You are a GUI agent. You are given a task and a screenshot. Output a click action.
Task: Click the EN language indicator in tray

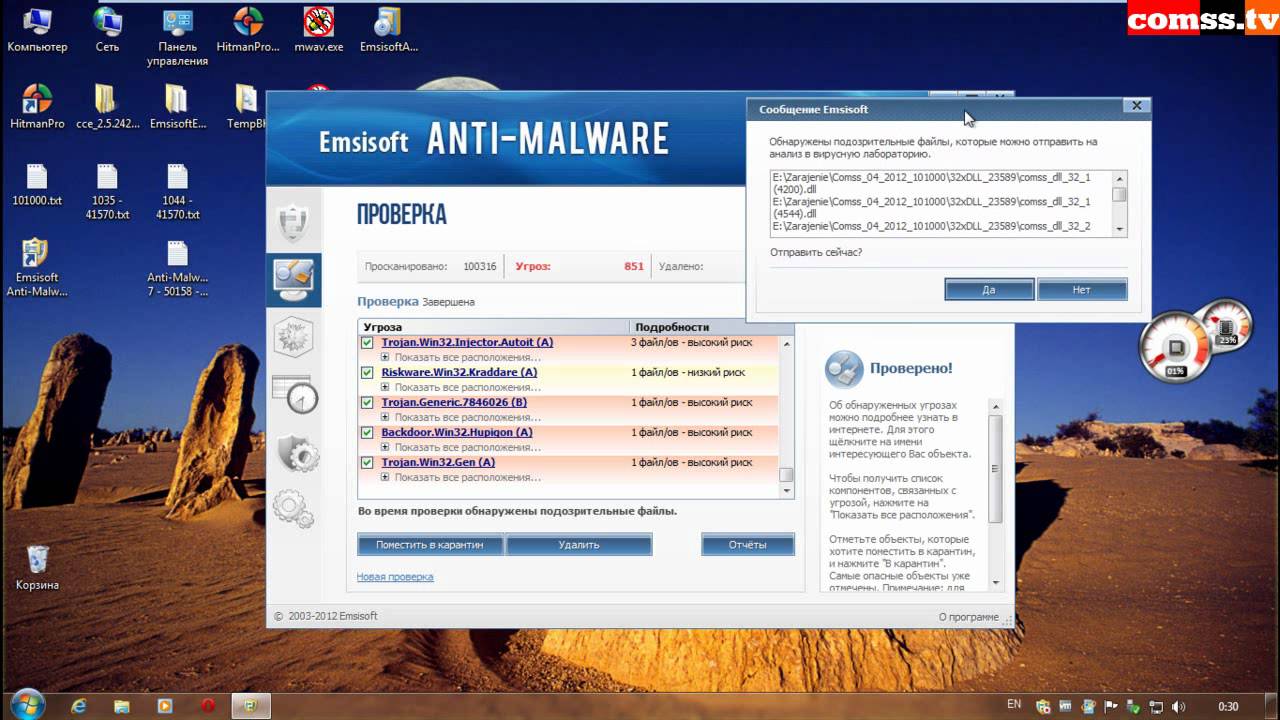pos(1014,704)
